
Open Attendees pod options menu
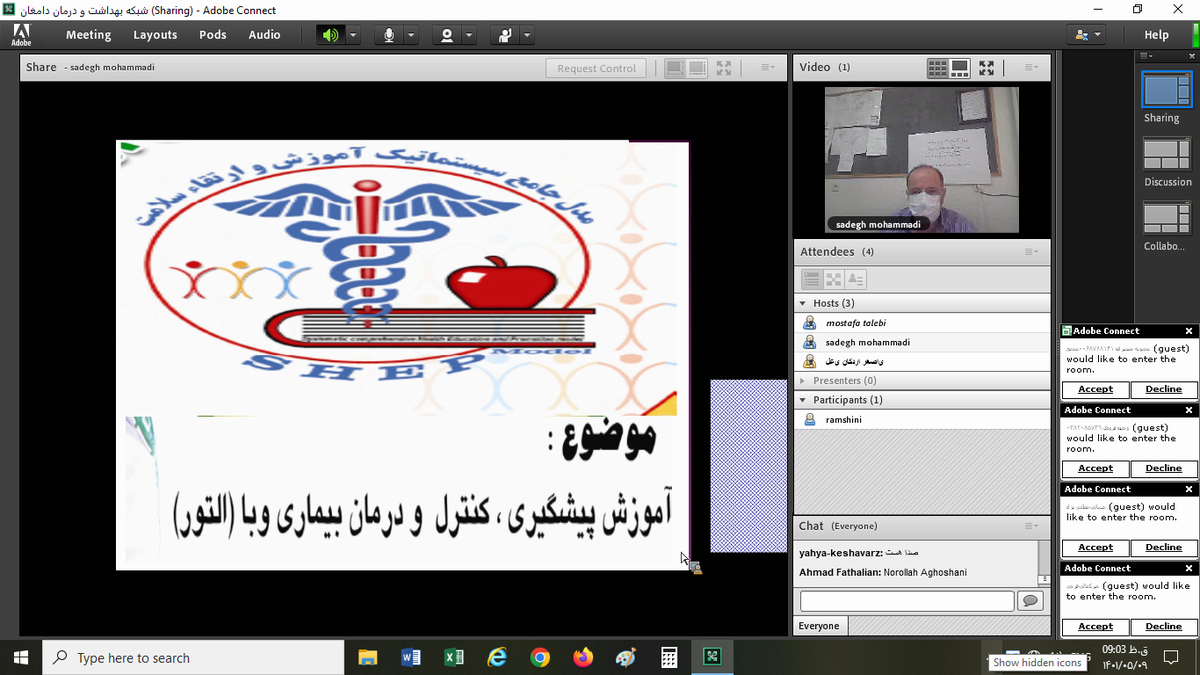pos(1032,252)
